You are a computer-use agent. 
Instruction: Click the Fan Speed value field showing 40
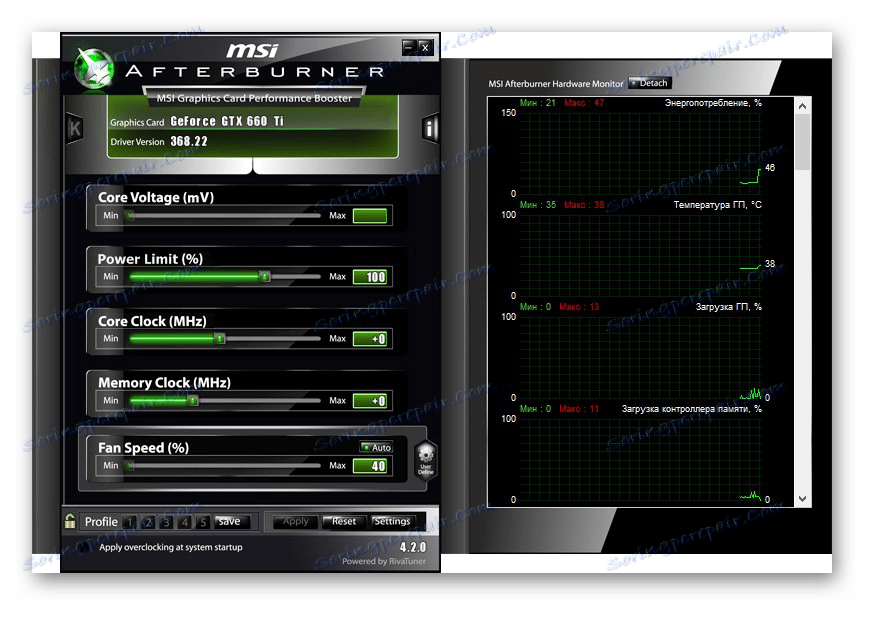click(370, 466)
